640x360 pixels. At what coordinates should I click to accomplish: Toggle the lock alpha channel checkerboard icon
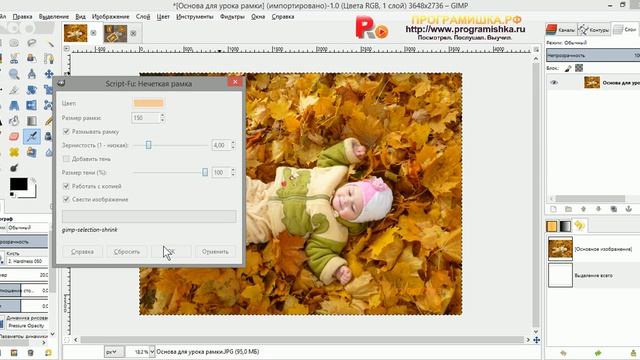click(579, 68)
